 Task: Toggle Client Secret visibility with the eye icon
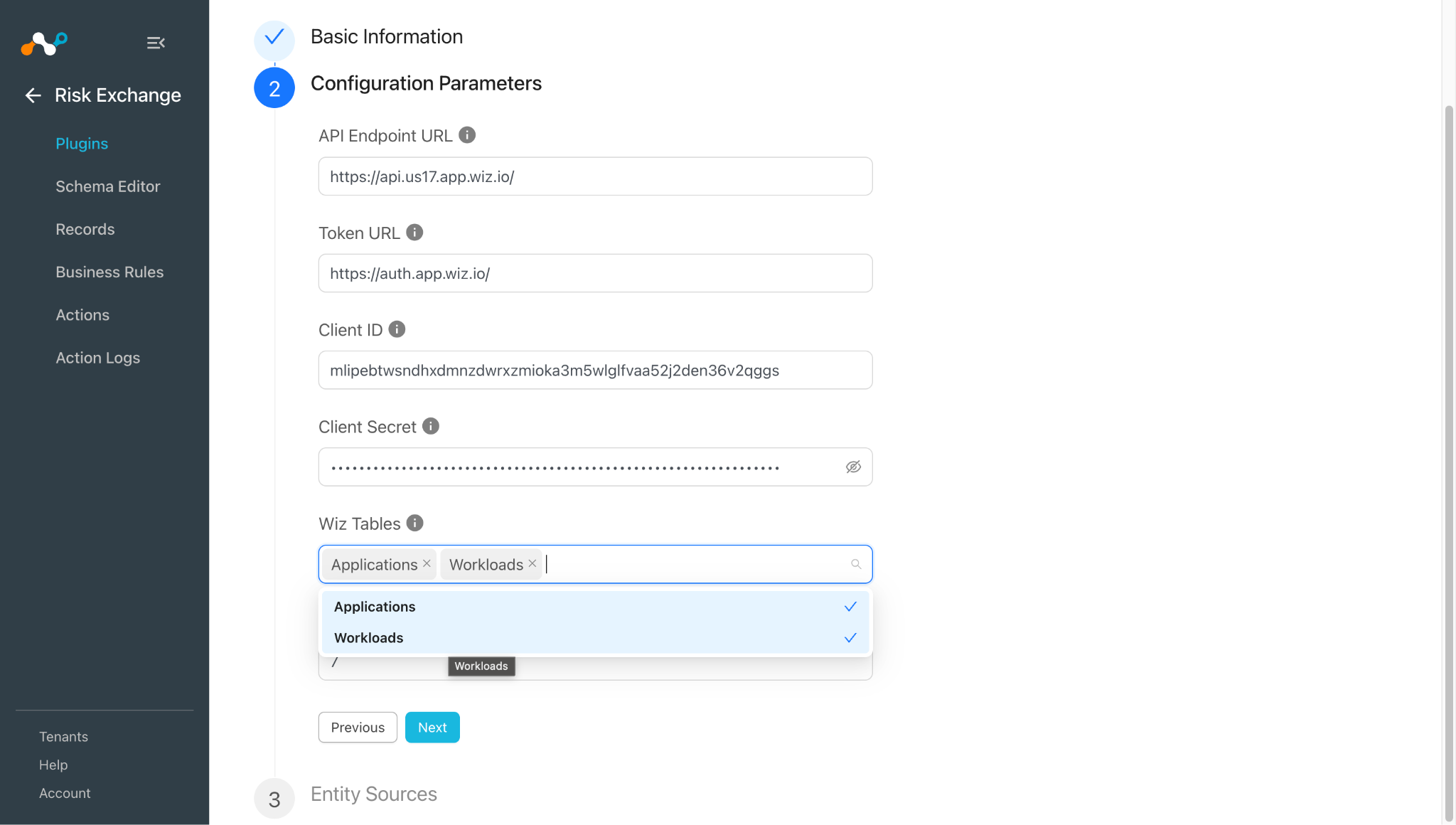853,467
